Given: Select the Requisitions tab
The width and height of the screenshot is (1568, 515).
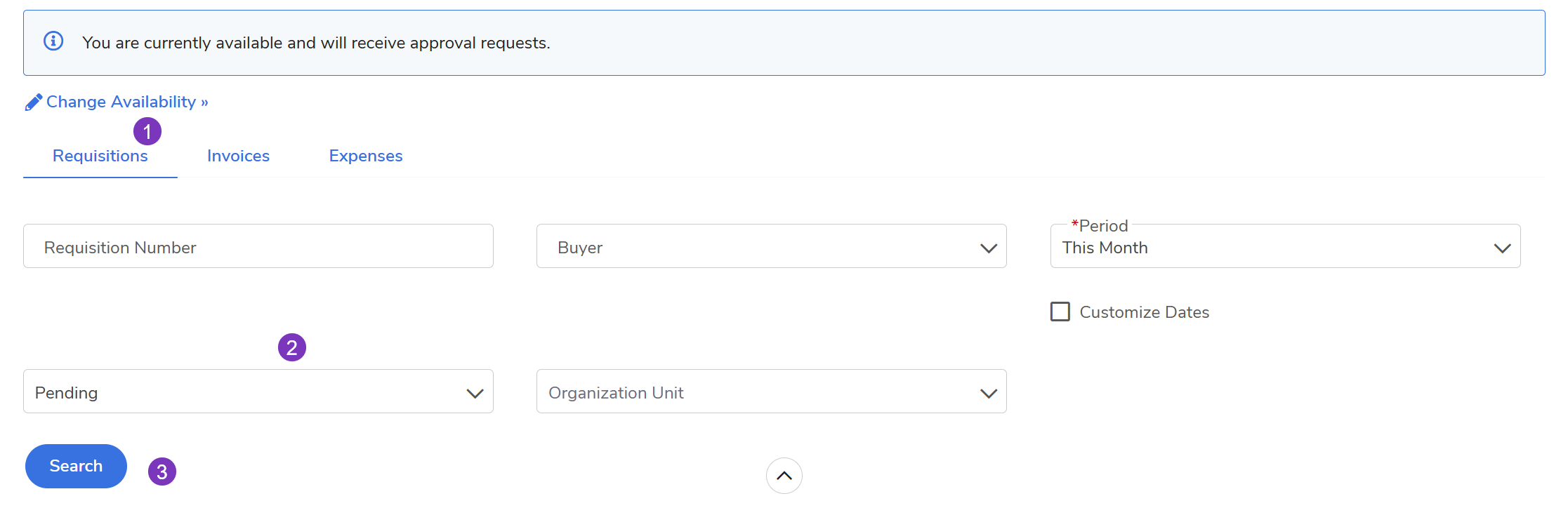Looking at the screenshot, I should click(100, 156).
